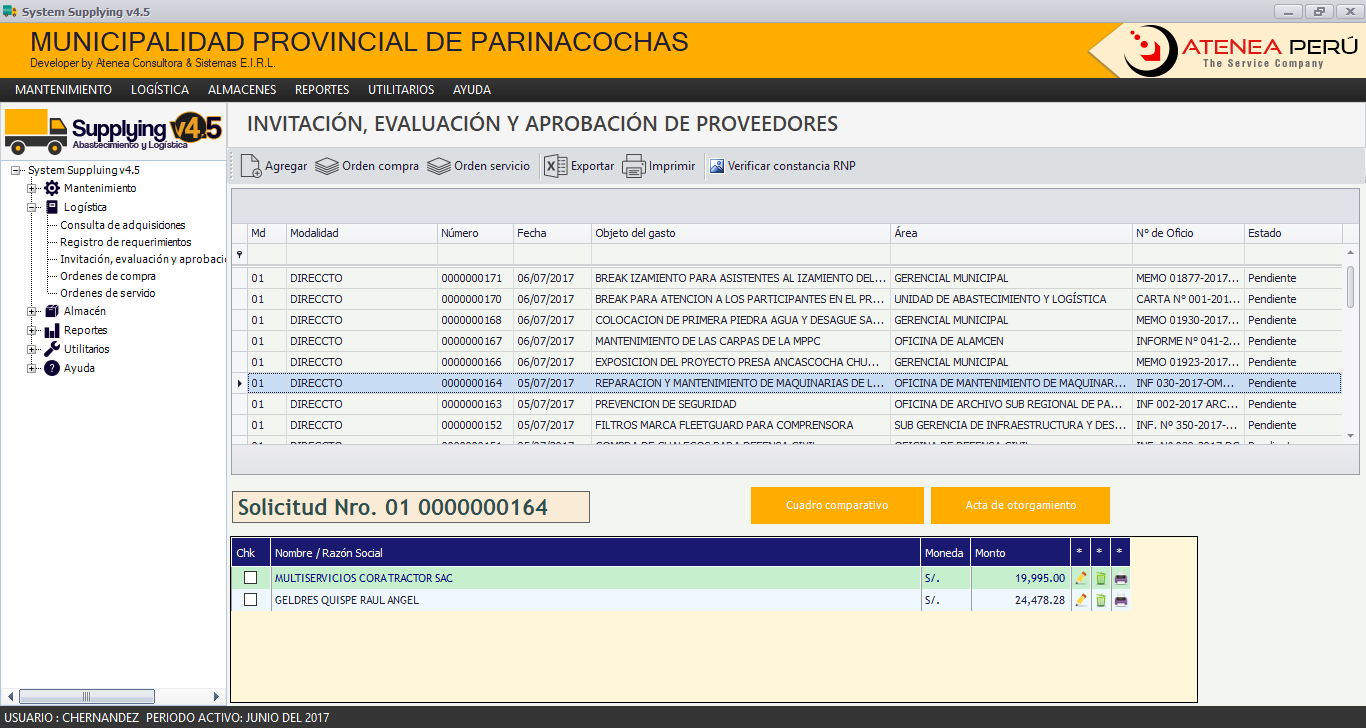Screen dimensions: 1366x728
Task: Export the list with the Exportar icon
Action: click(555, 166)
